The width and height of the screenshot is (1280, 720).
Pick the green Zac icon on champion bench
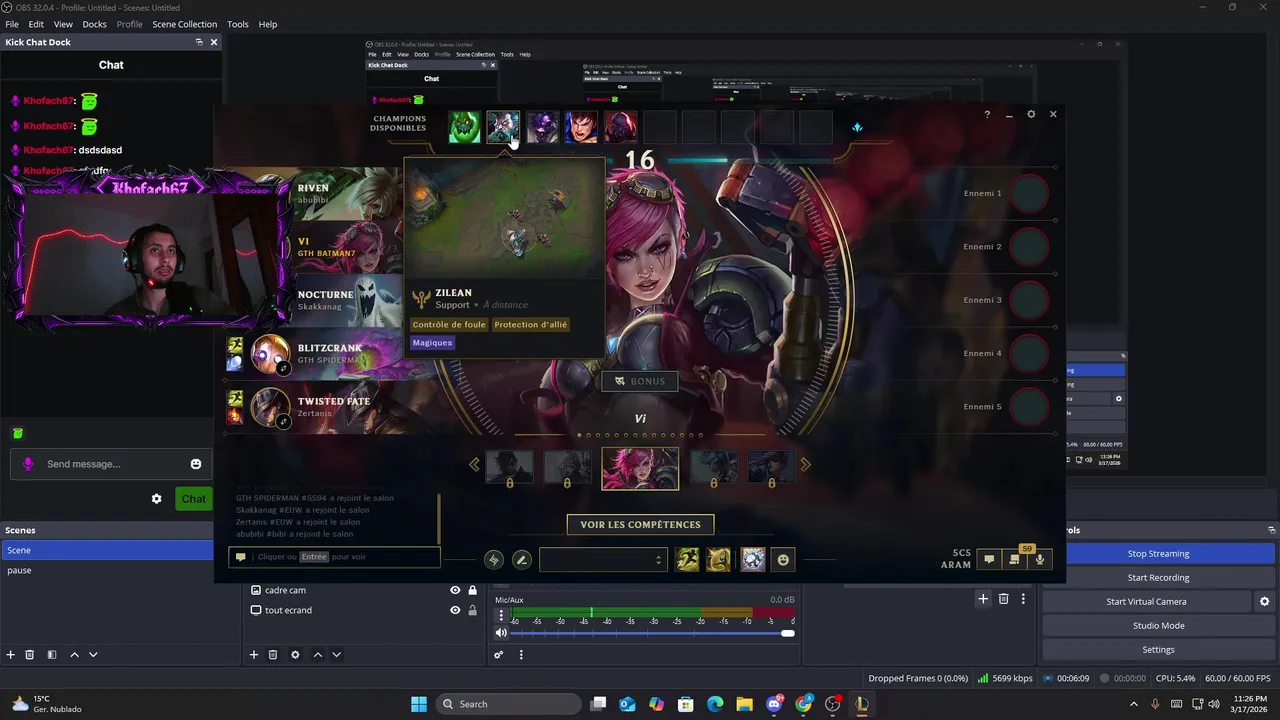coord(464,127)
